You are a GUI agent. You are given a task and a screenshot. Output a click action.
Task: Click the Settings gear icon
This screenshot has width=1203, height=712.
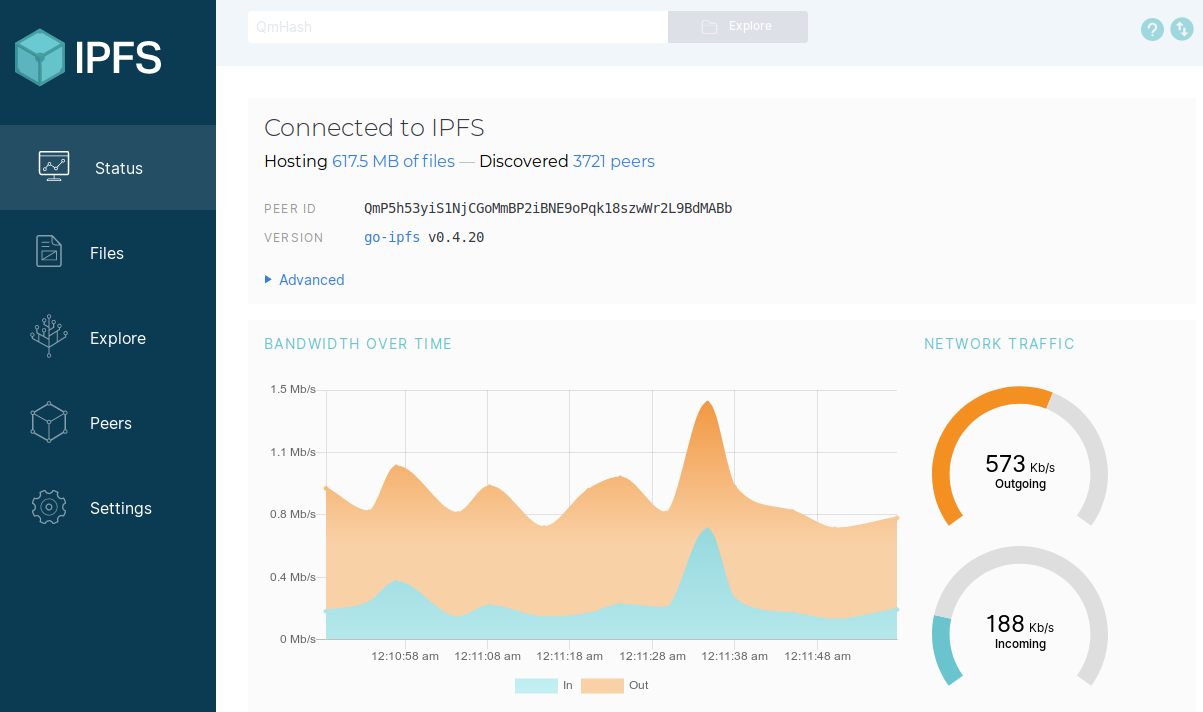pos(49,507)
